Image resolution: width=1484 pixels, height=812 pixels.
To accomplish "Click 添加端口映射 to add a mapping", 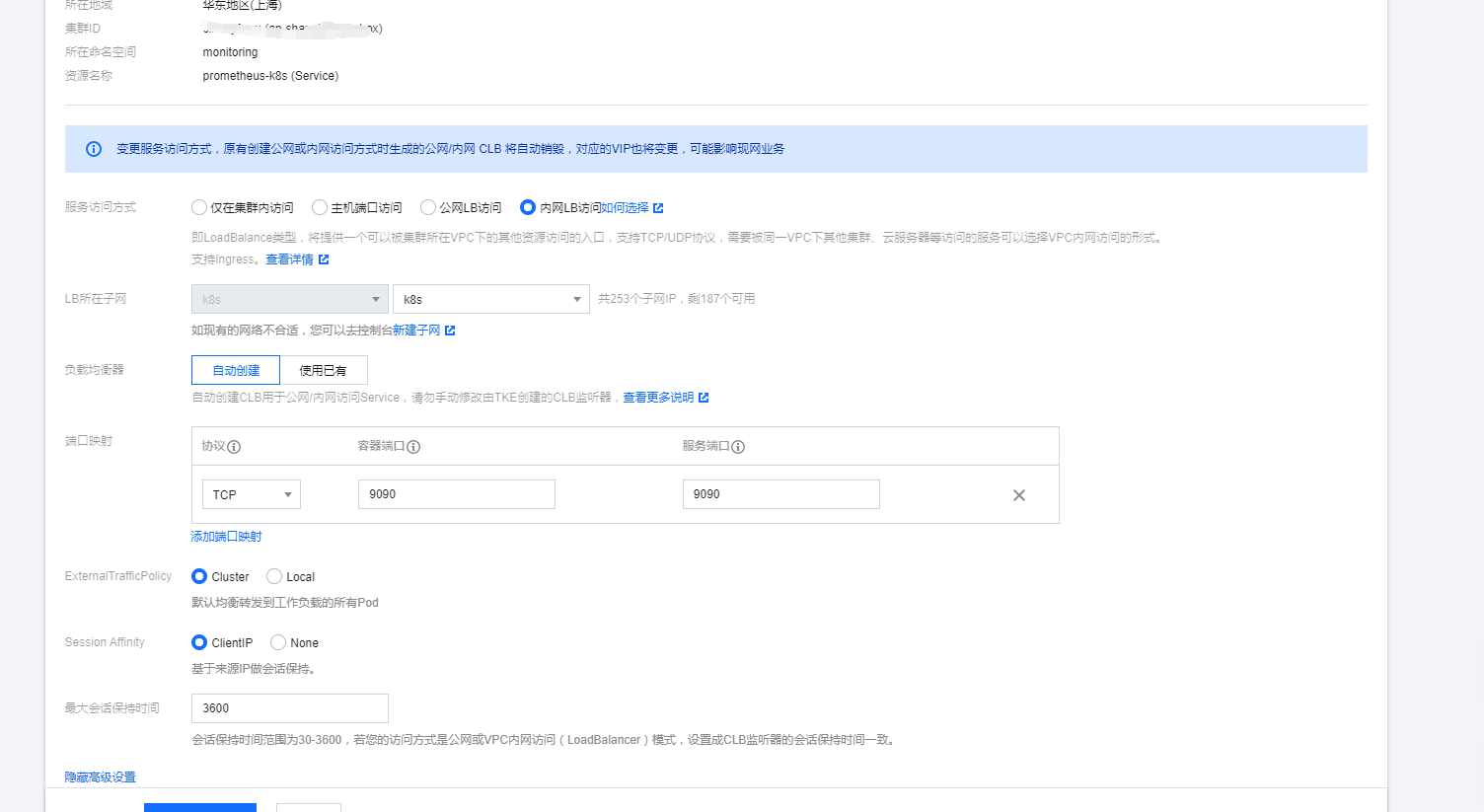I will pyautogui.click(x=226, y=537).
